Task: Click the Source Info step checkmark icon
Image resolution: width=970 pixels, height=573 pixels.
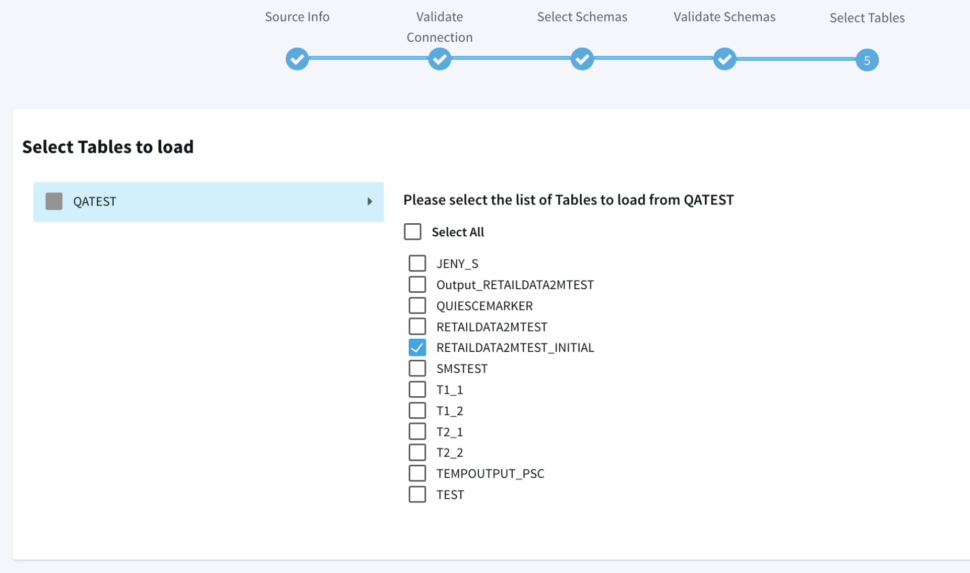Action: pyautogui.click(x=297, y=60)
